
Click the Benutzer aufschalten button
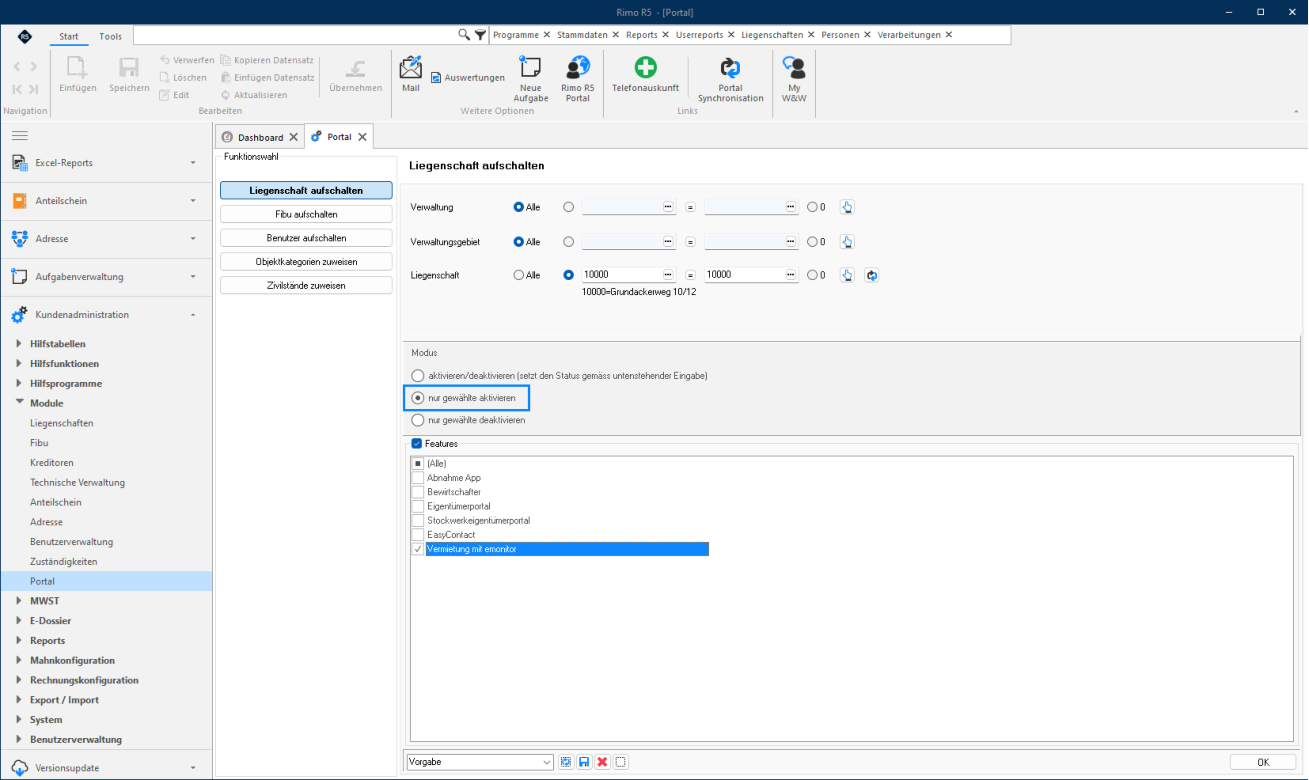coord(306,238)
